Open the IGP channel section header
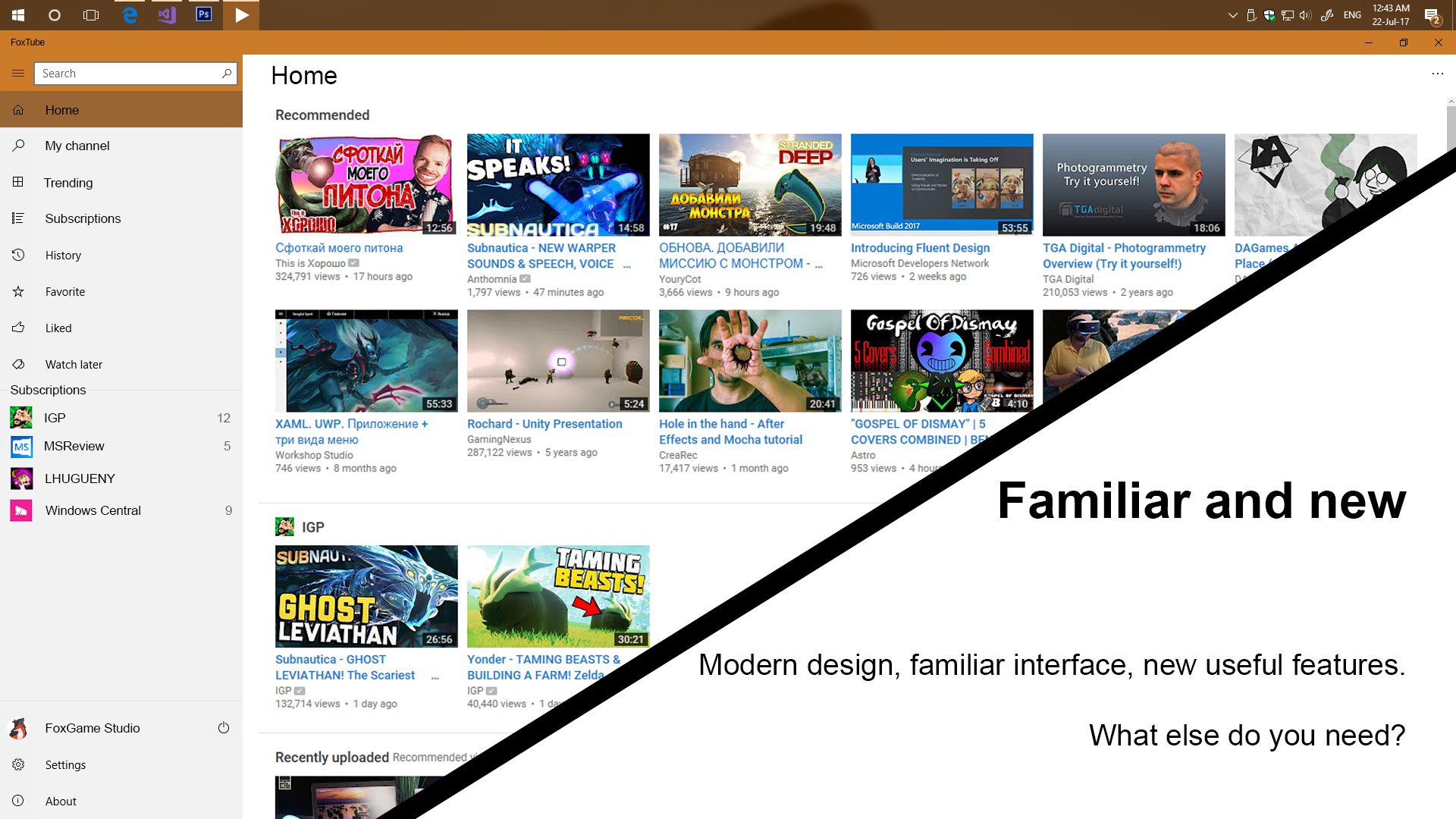This screenshot has height=819, width=1456. point(312,527)
